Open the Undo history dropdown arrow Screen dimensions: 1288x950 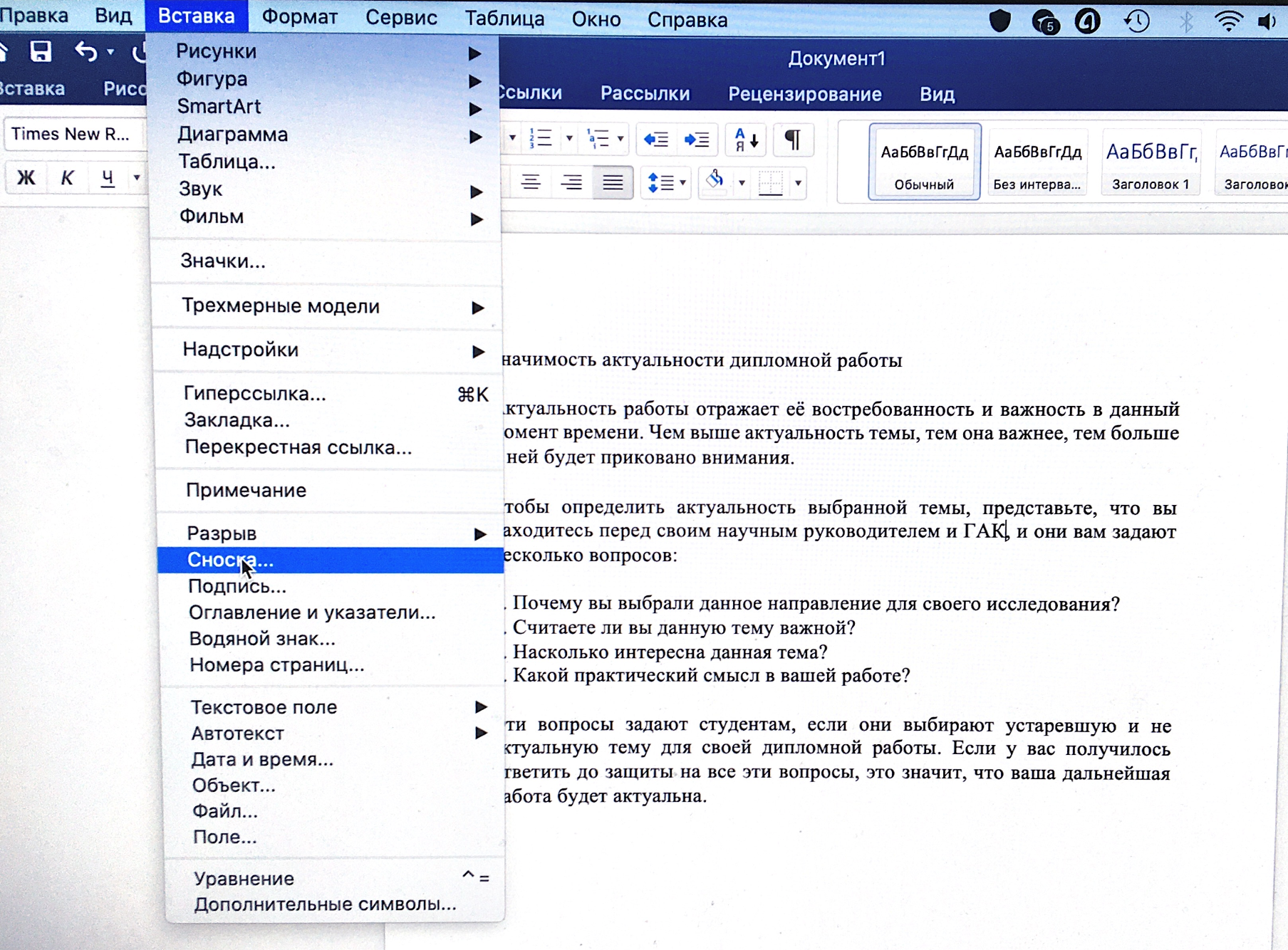click(x=110, y=52)
